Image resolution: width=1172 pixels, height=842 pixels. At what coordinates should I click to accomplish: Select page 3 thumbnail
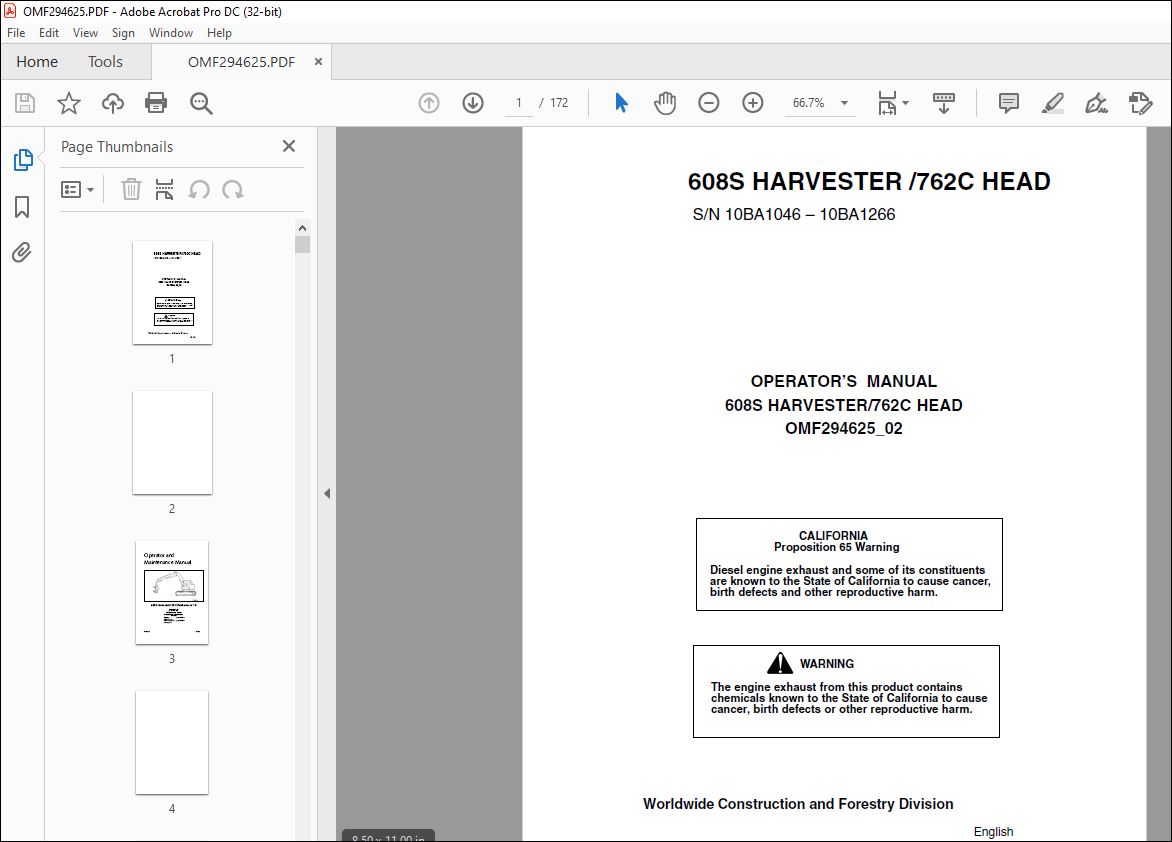tap(172, 592)
